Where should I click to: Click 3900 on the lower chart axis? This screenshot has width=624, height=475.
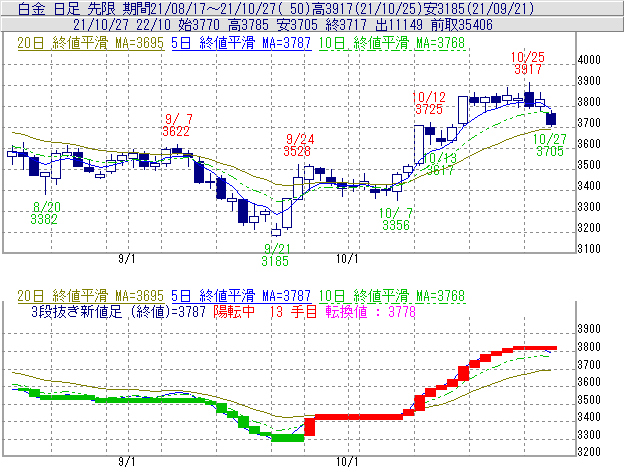(589, 329)
